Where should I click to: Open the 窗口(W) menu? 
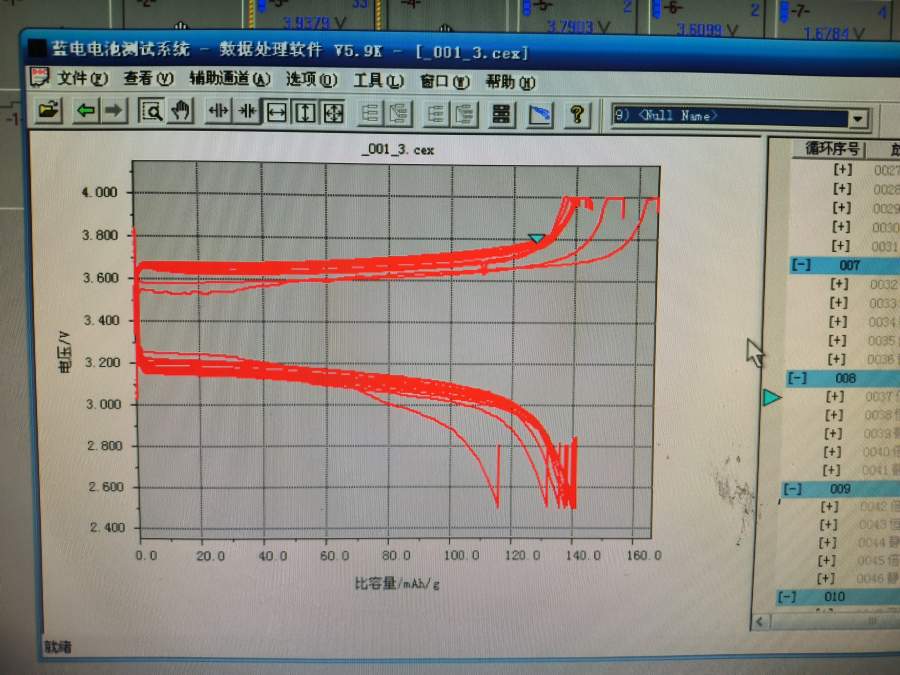click(445, 82)
